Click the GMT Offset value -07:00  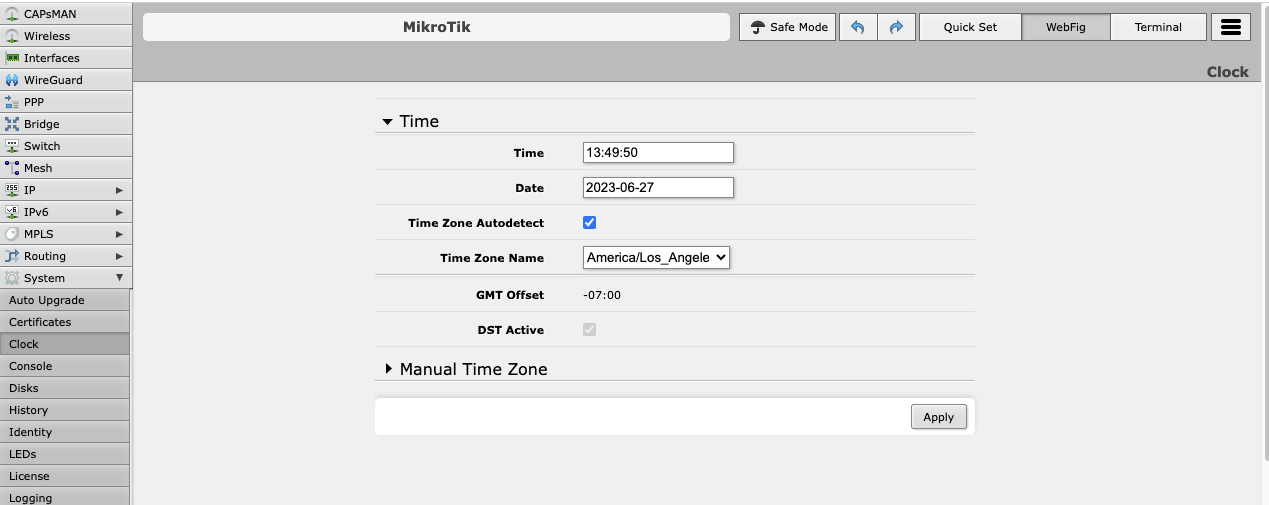pos(603,295)
